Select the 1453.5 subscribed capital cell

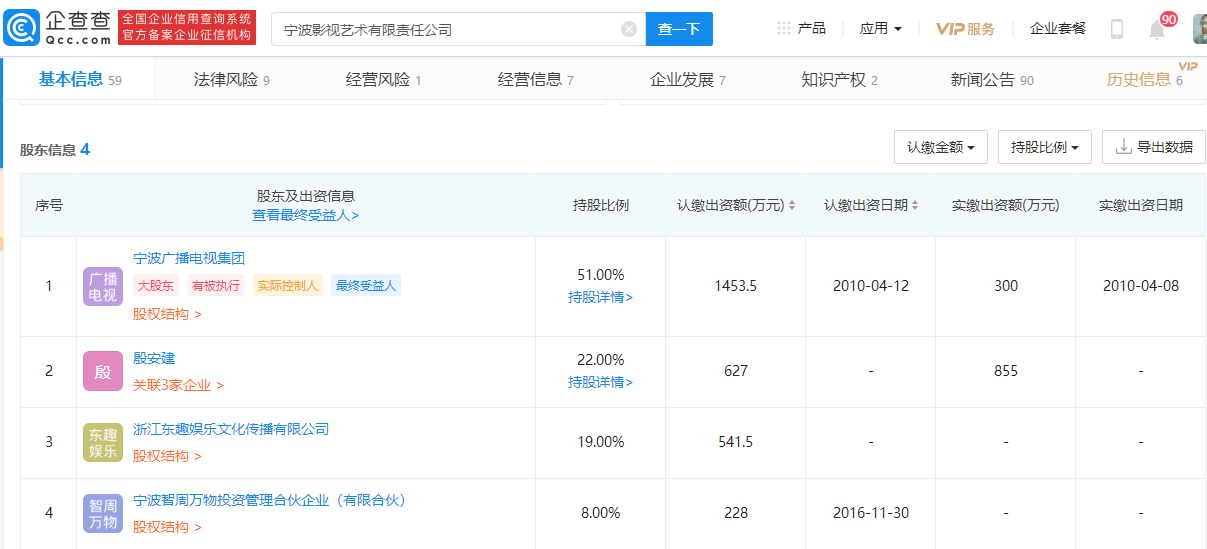[735, 286]
